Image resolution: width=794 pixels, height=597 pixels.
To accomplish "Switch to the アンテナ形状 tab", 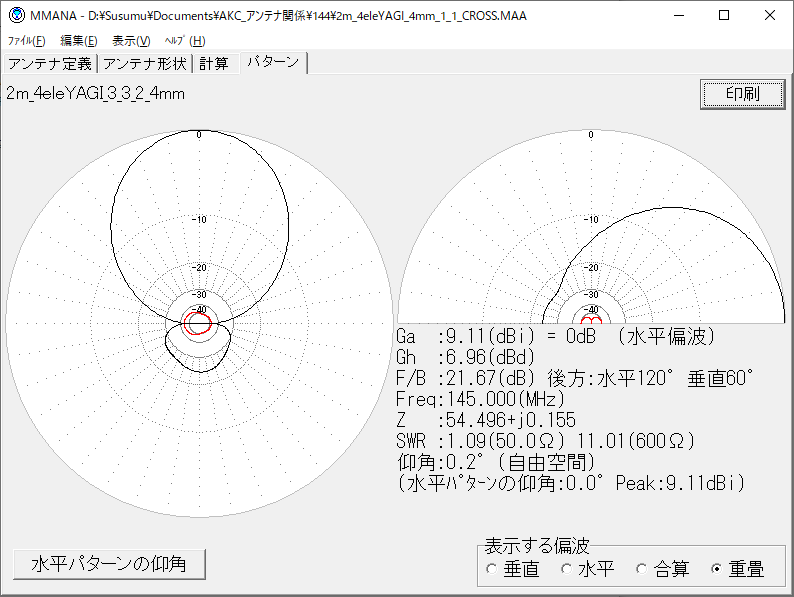I will point(145,64).
